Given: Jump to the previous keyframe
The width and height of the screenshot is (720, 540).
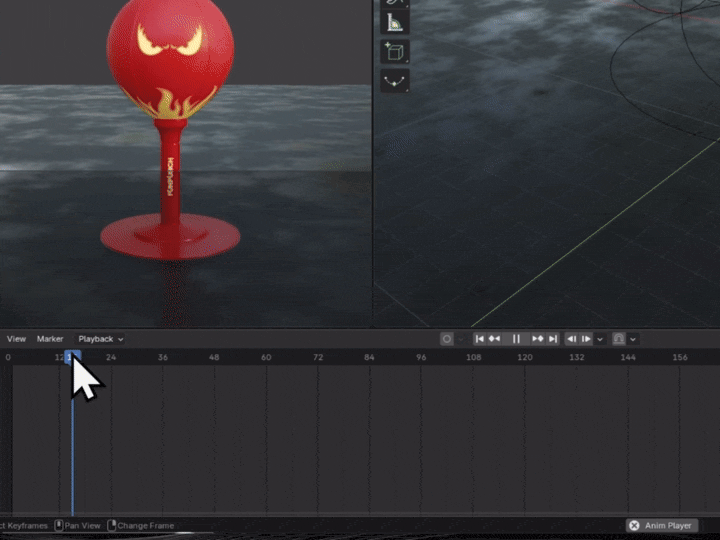Looking at the screenshot, I should (494, 339).
